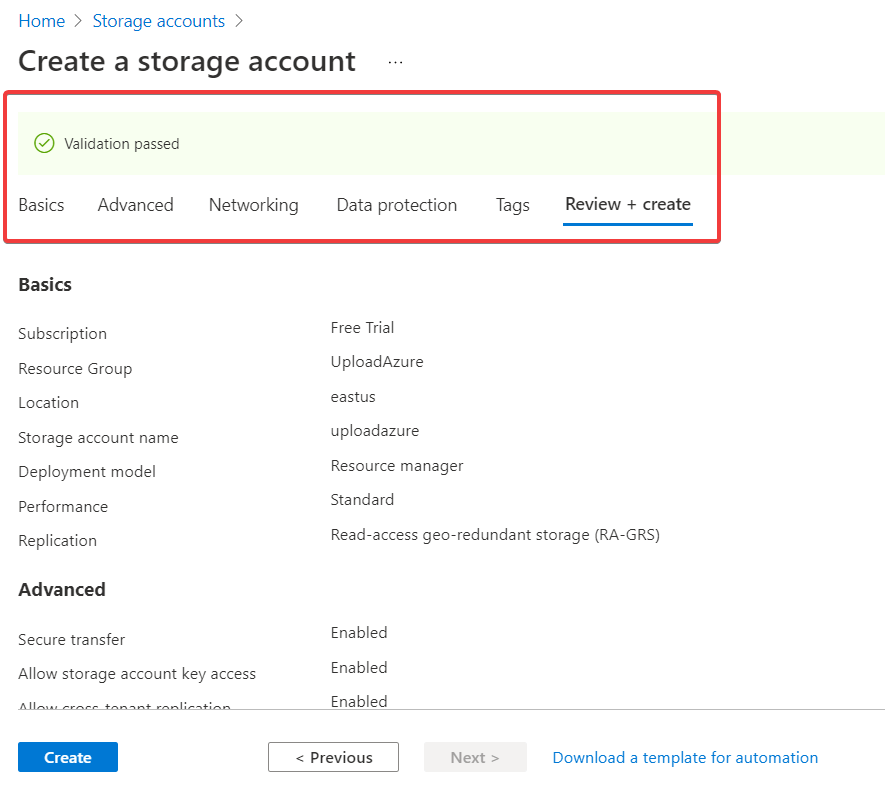Open the ellipsis more options menu
This screenshot has height=807, width=885.
point(395,62)
